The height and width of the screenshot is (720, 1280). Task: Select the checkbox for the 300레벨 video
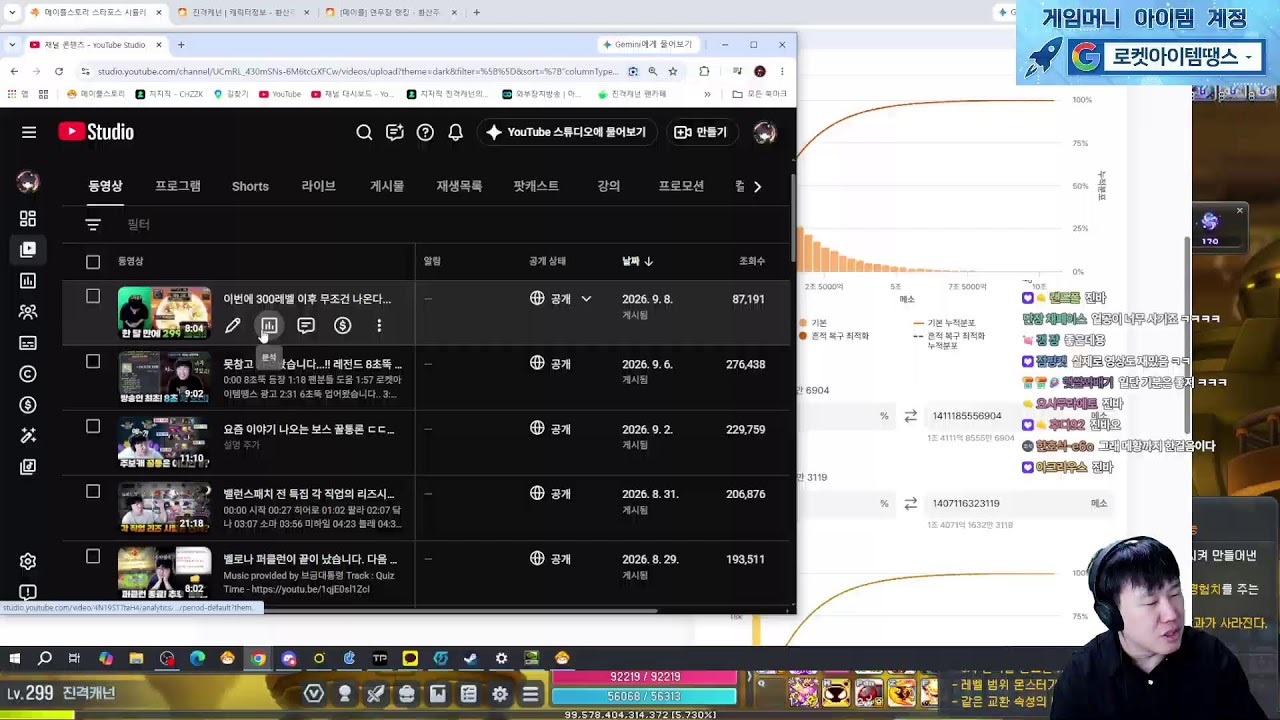pyautogui.click(x=93, y=296)
